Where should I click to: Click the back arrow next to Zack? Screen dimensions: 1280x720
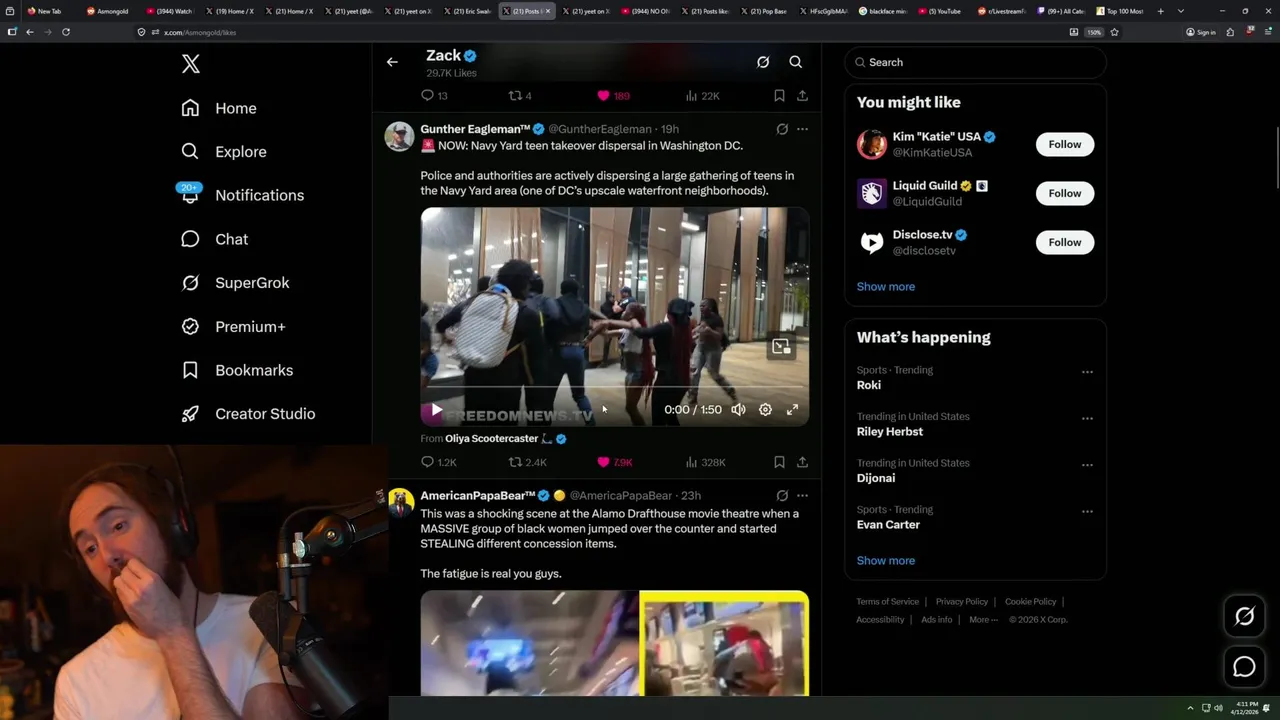(392, 62)
